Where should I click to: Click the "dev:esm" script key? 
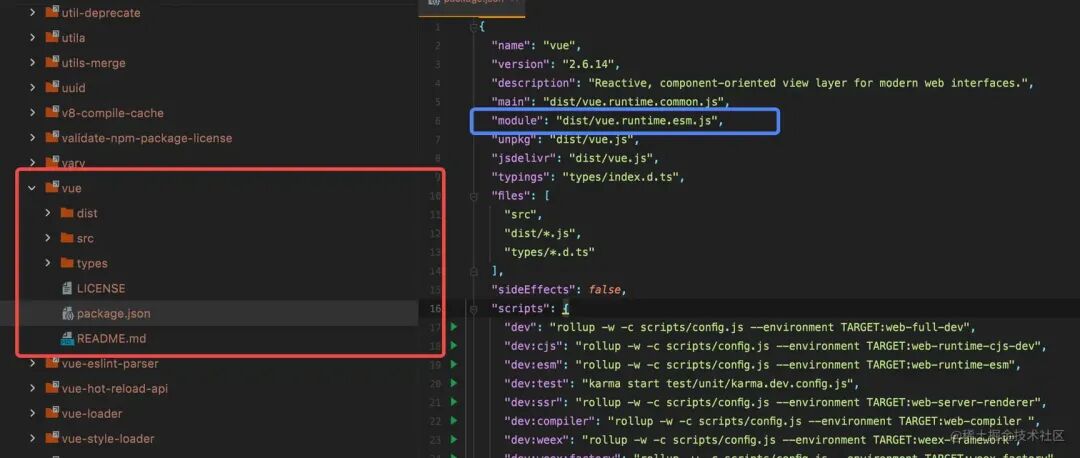click(533, 365)
